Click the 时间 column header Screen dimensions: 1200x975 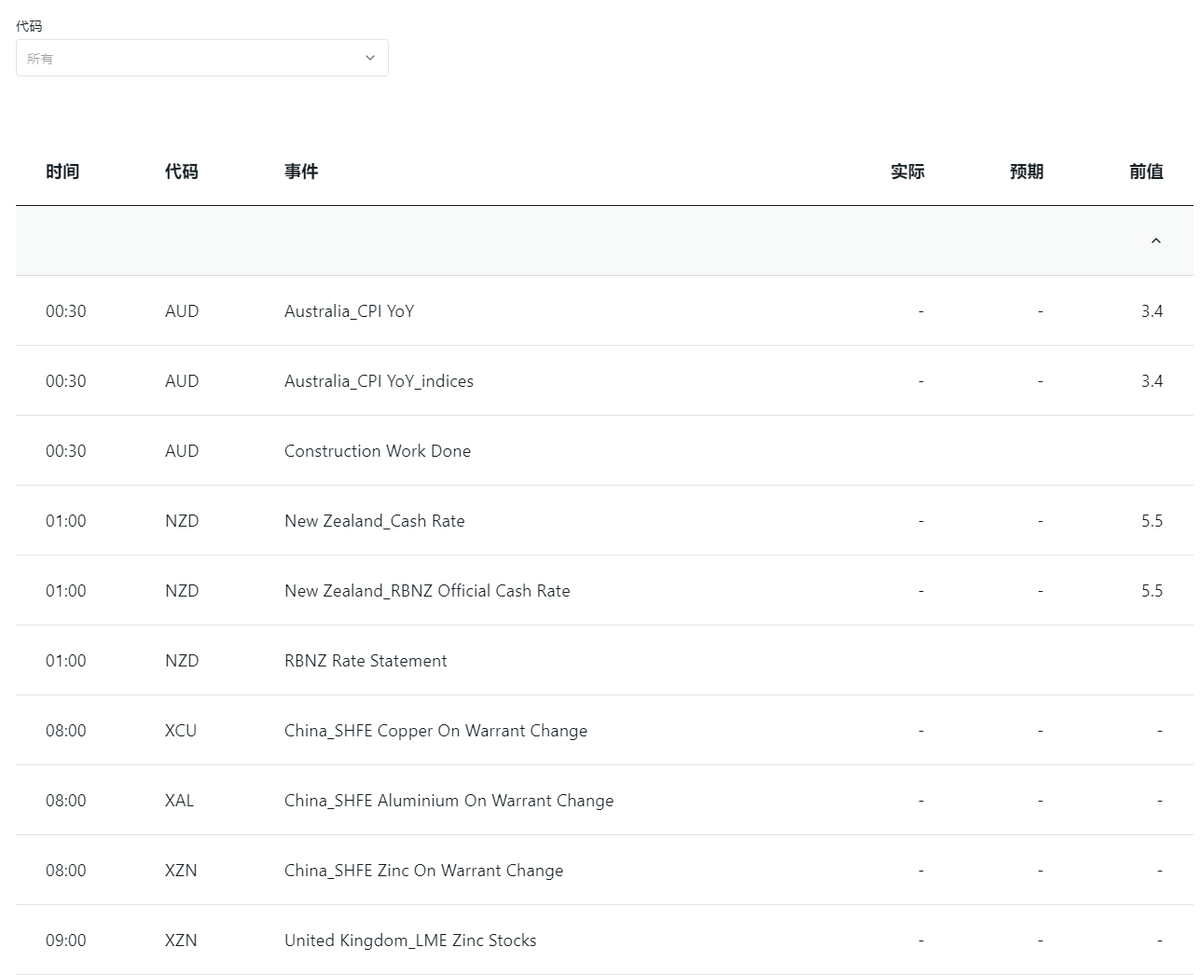coord(63,171)
